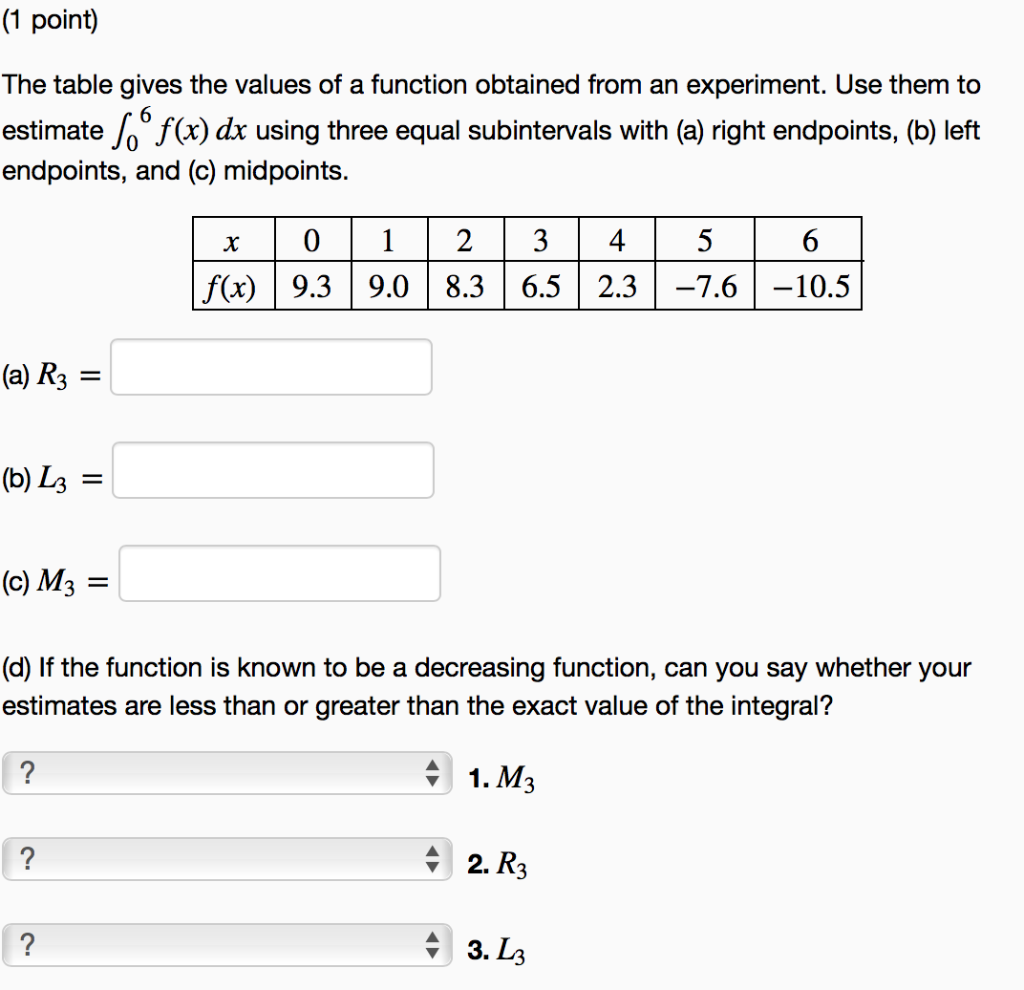
Task: Click the 2. R3 label text
Action: [497, 864]
